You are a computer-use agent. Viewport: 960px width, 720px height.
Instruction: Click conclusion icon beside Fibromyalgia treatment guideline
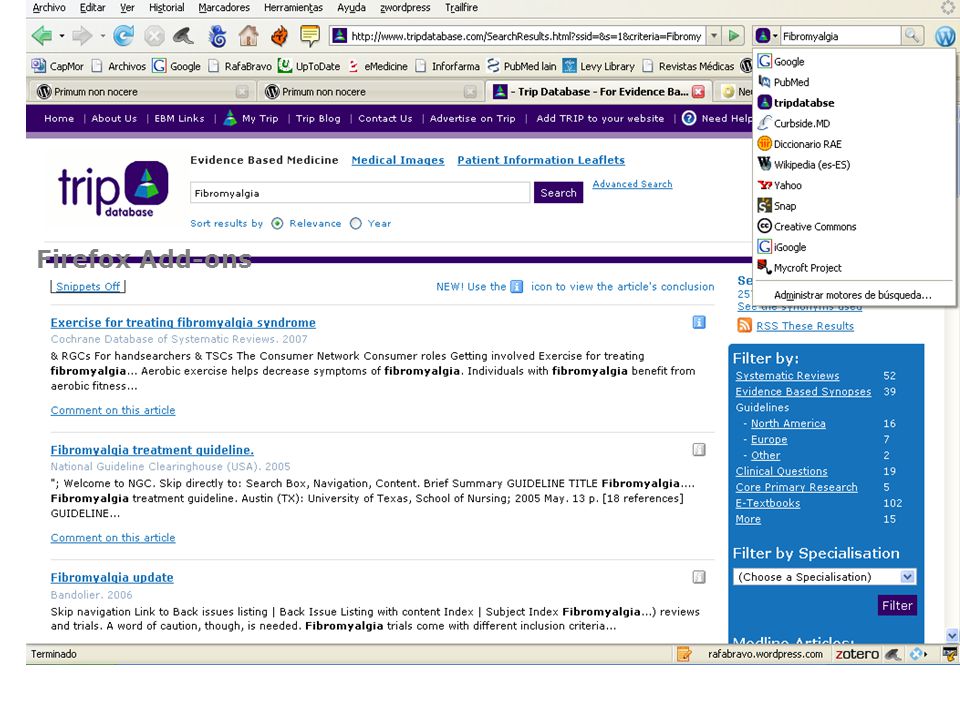[x=699, y=449]
